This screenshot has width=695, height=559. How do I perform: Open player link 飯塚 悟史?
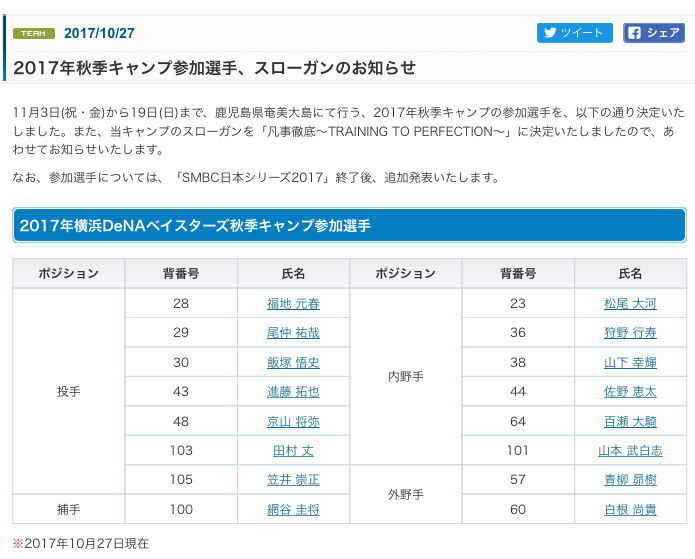(x=293, y=363)
